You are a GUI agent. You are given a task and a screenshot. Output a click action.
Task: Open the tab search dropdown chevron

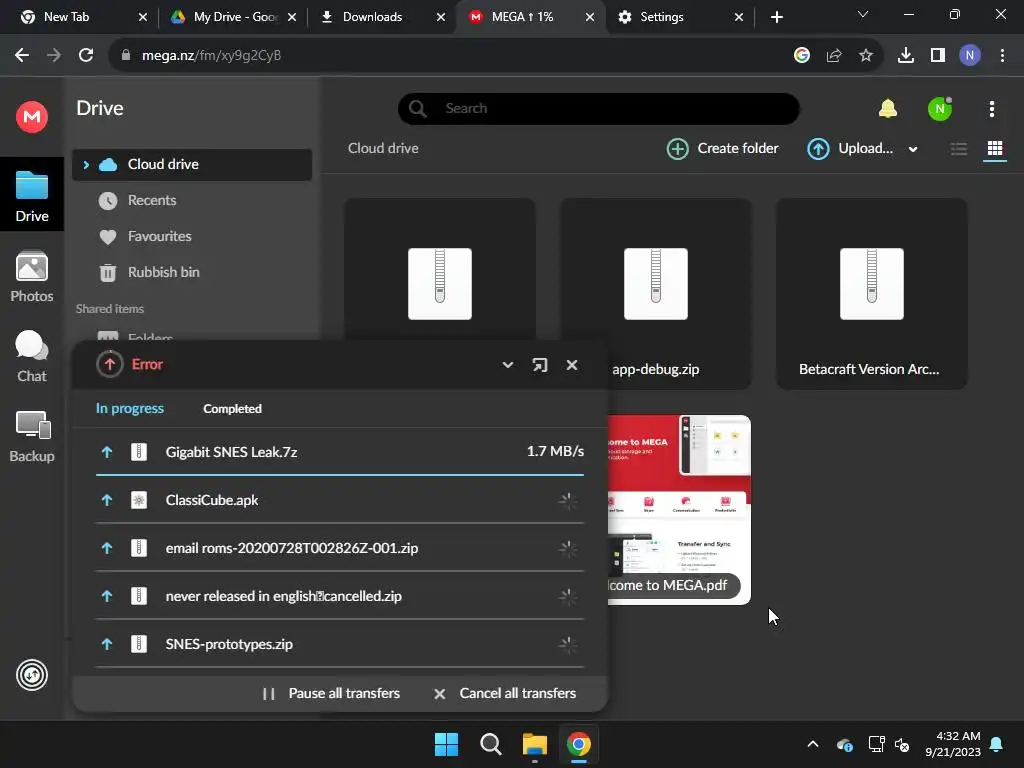pos(863,14)
